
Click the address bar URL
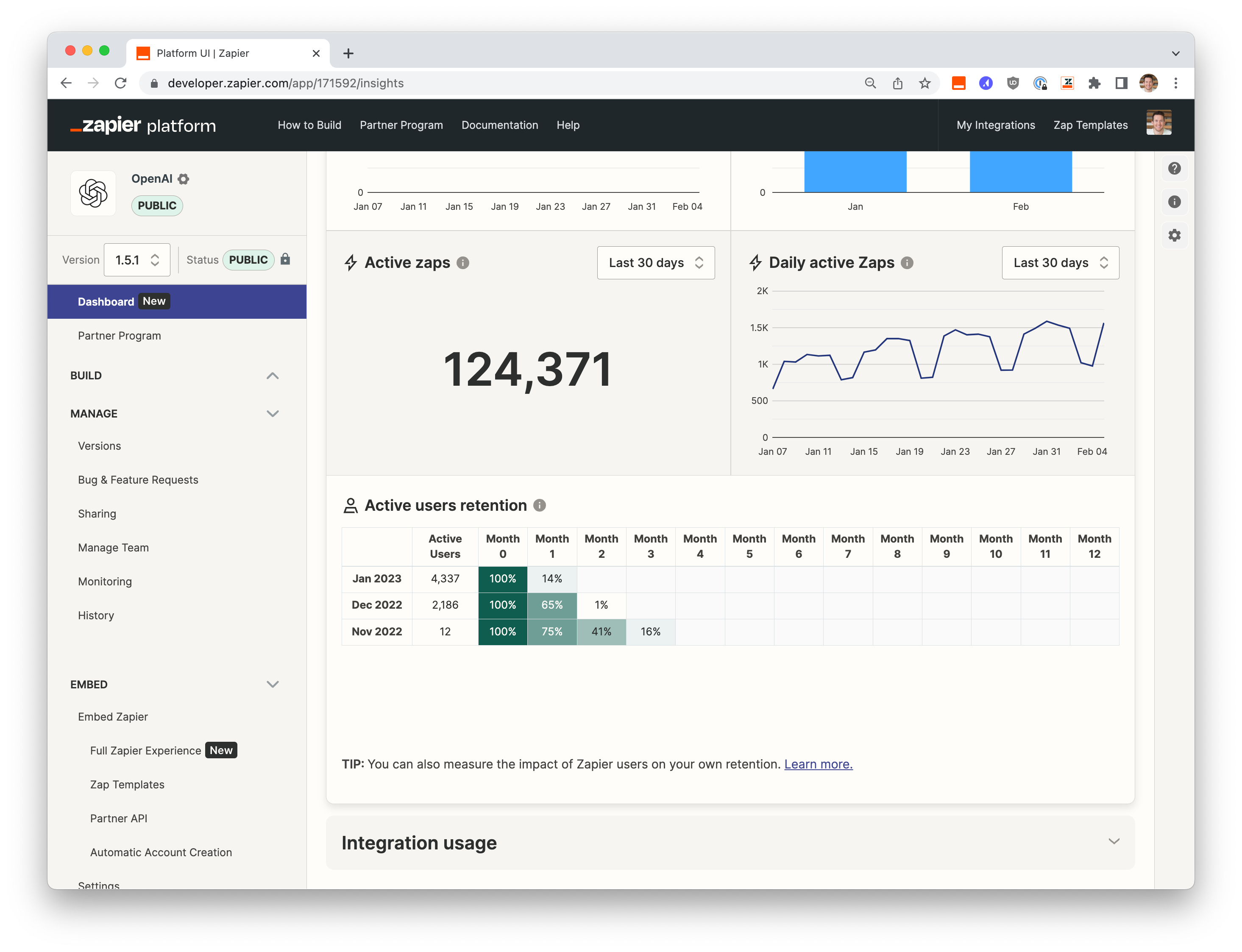[286, 84]
